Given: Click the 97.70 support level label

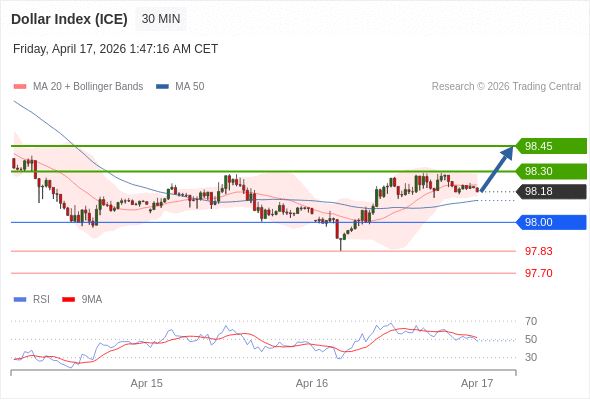Looking at the screenshot, I should click(x=538, y=273).
